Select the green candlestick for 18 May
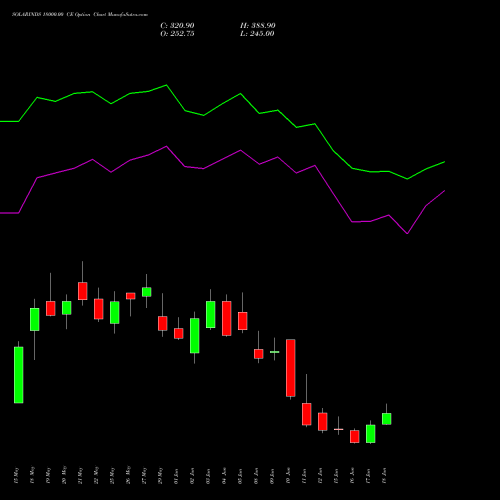 35,319
